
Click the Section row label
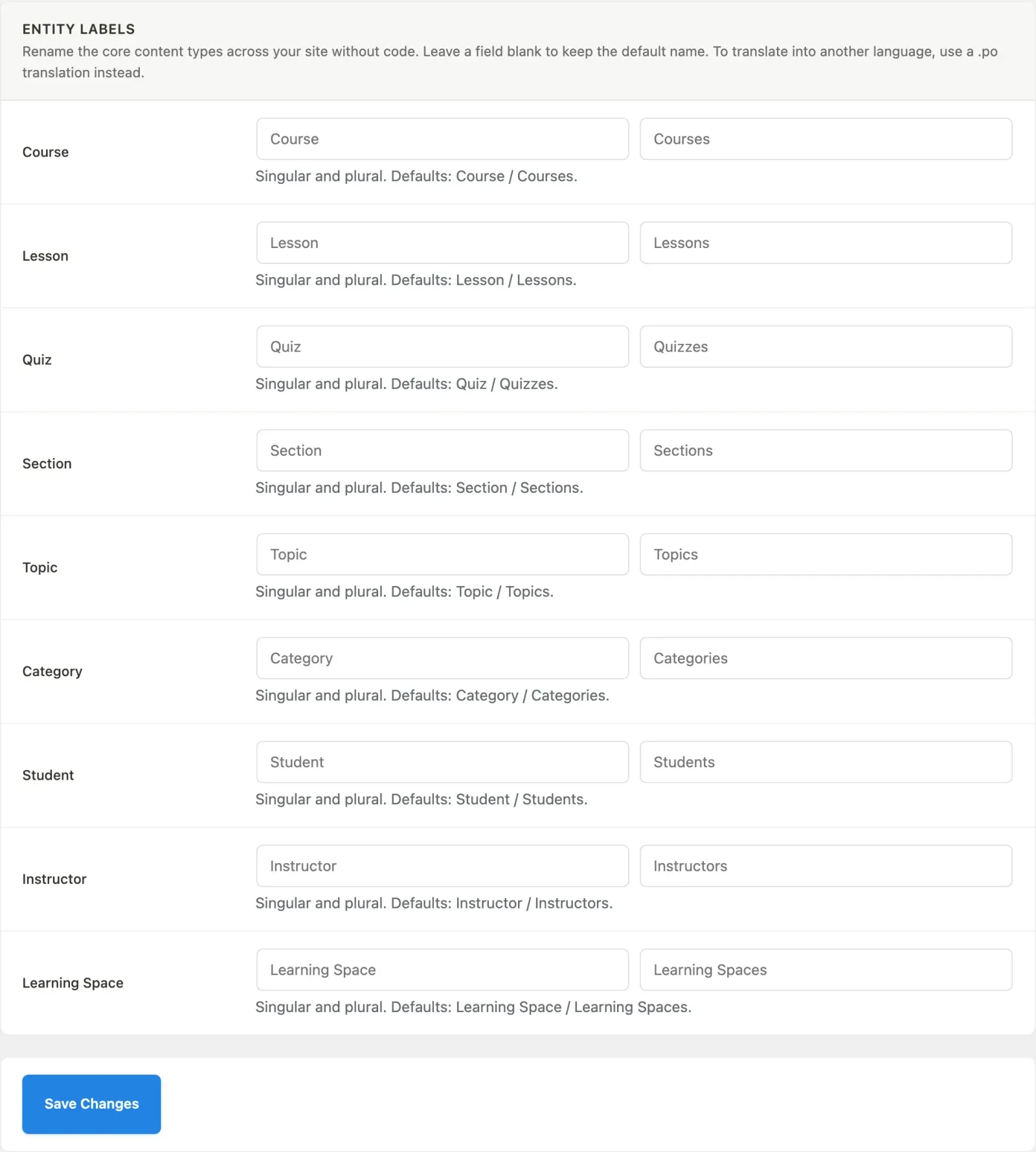47,464
